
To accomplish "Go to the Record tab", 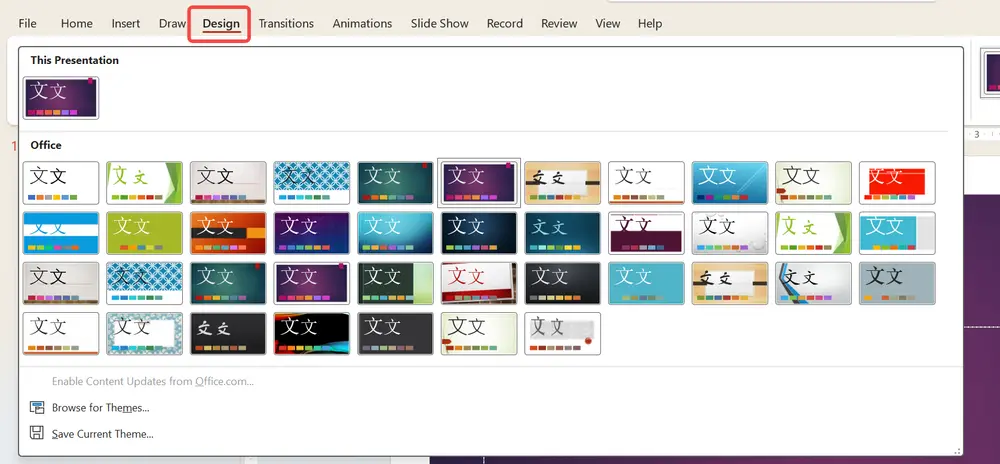I will pyautogui.click(x=504, y=24).
